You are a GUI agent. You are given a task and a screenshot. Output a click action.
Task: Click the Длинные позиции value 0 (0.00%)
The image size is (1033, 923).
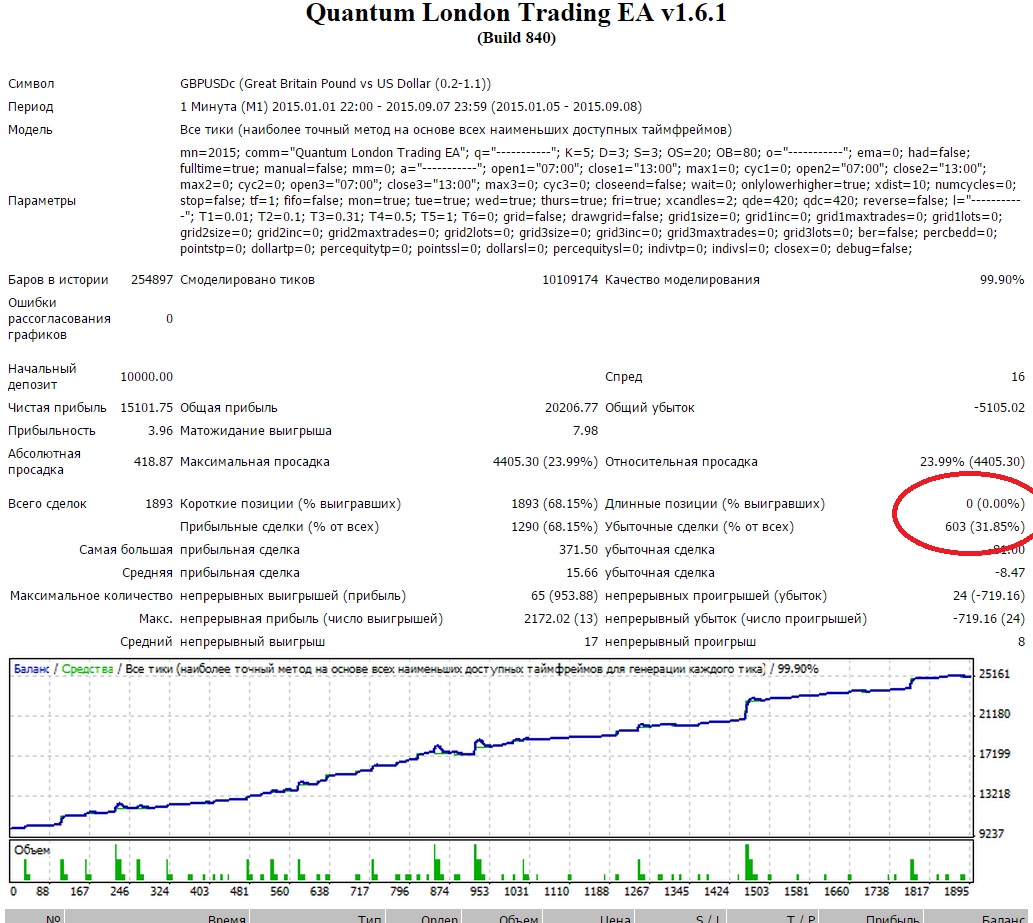pyautogui.click(x=995, y=504)
